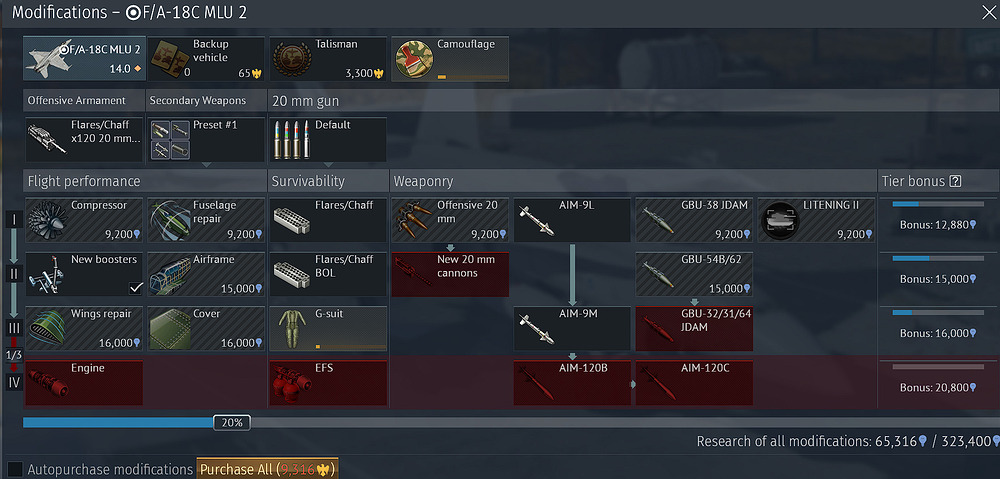Image resolution: width=1000 pixels, height=479 pixels.
Task: Click the G-suit modification icon
Action: pyautogui.click(x=292, y=328)
